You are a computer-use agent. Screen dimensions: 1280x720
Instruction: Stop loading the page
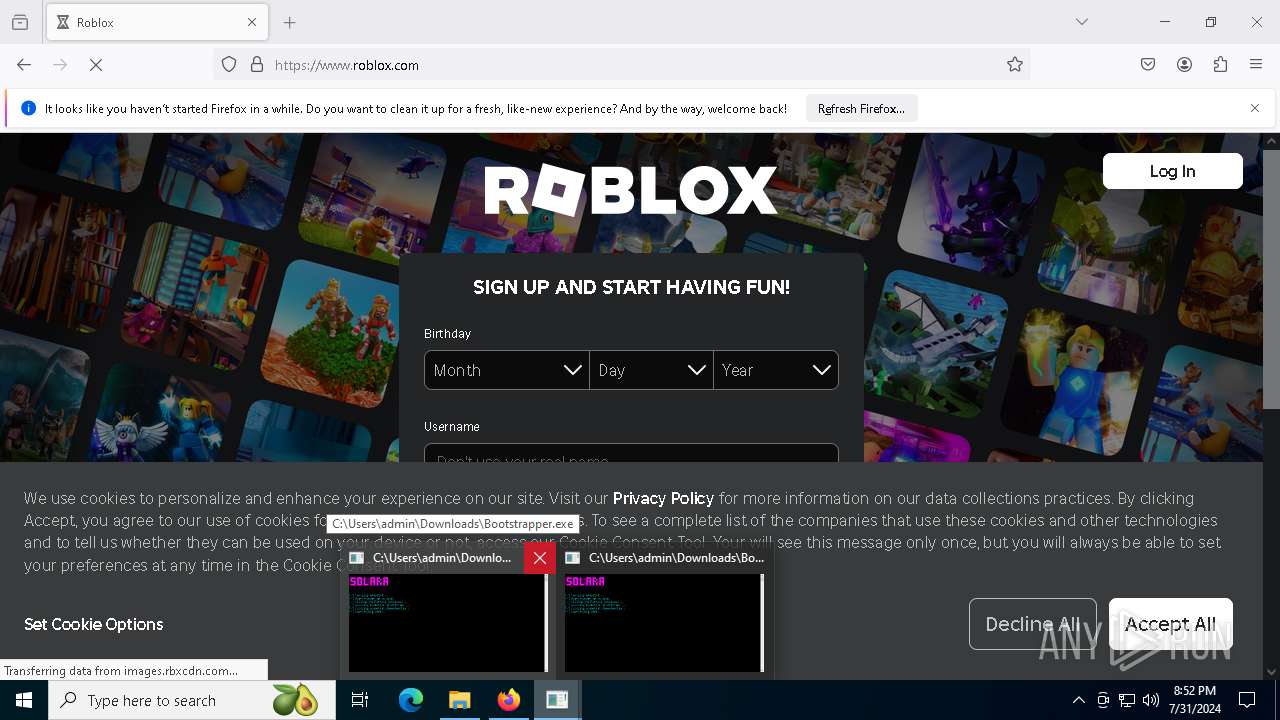pos(96,65)
